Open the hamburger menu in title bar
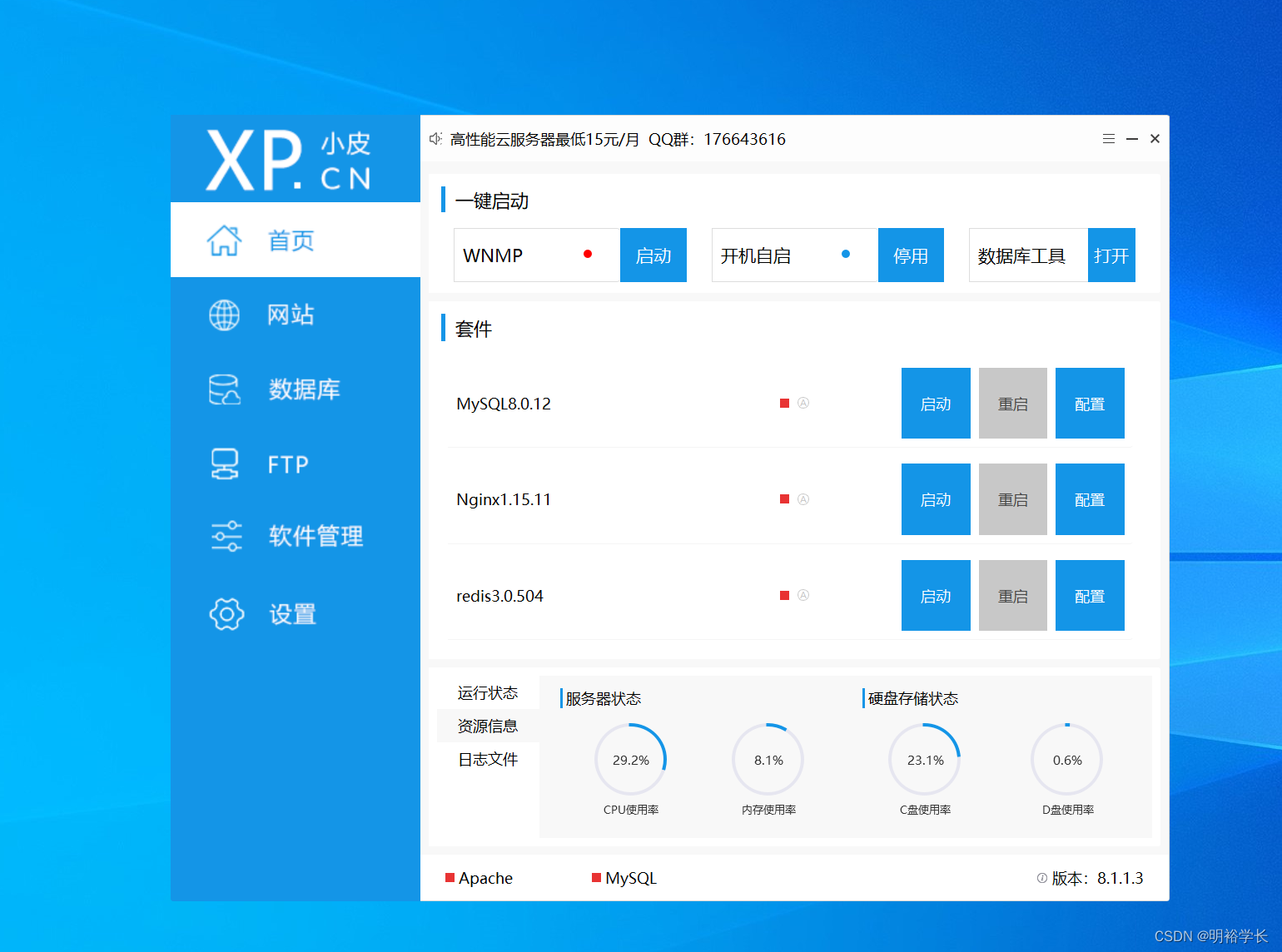This screenshot has width=1282, height=952. [1109, 139]
